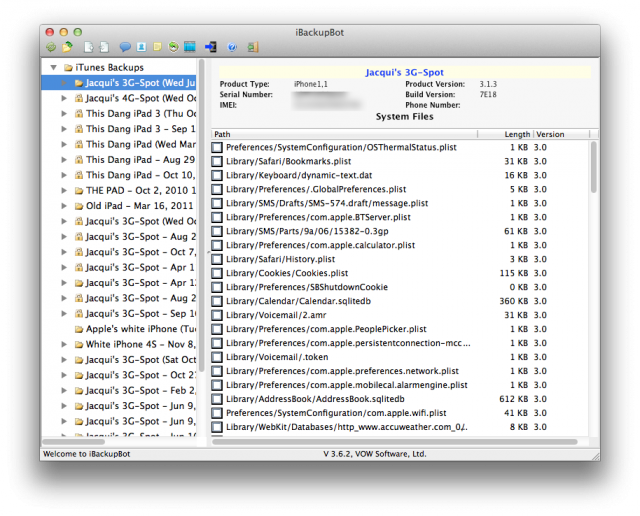Click lock folder icon for This Dang iPad - Oct 10

tap(79, 175)
